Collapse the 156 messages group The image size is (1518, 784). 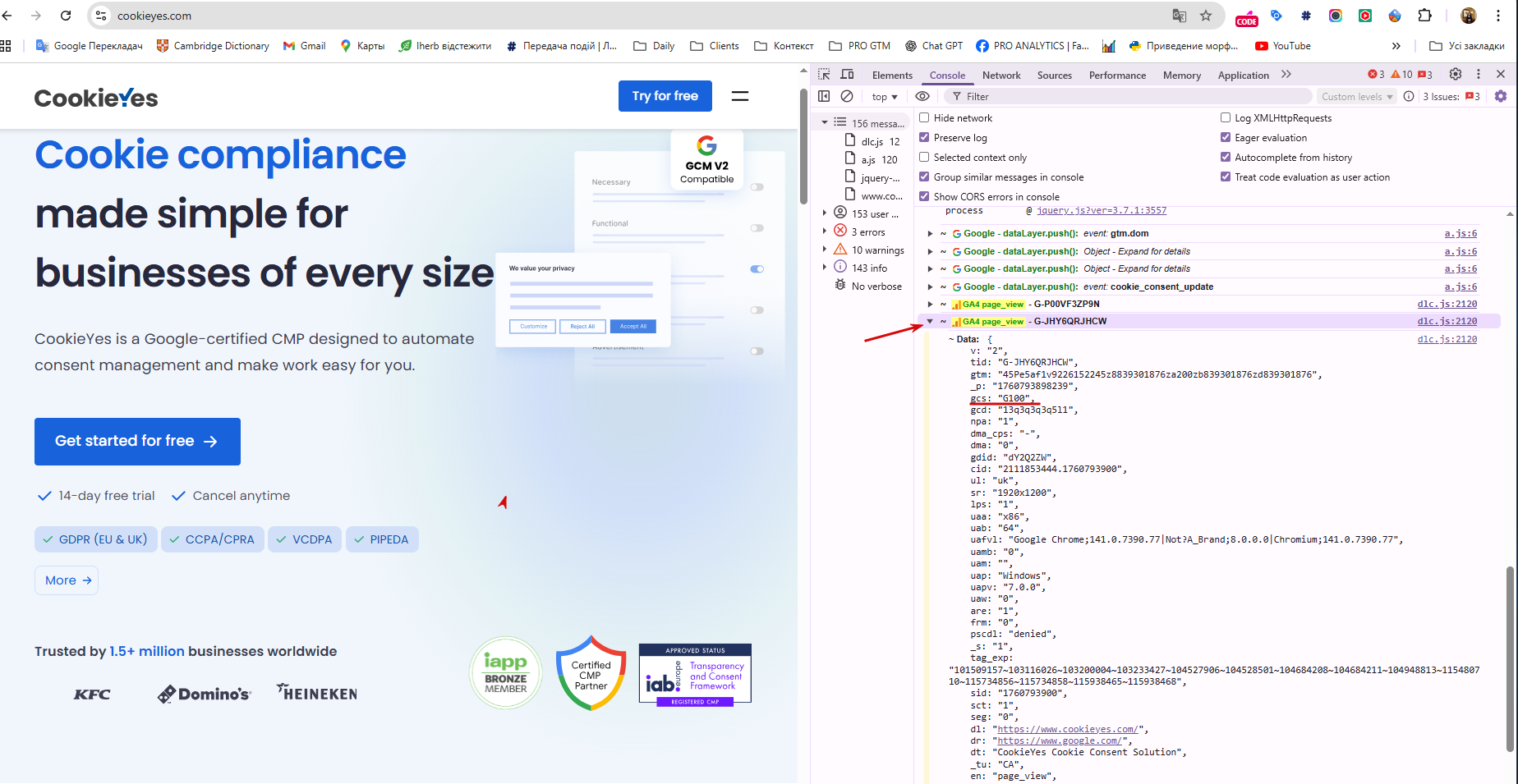pyautogui.click(x=825, y=123)
